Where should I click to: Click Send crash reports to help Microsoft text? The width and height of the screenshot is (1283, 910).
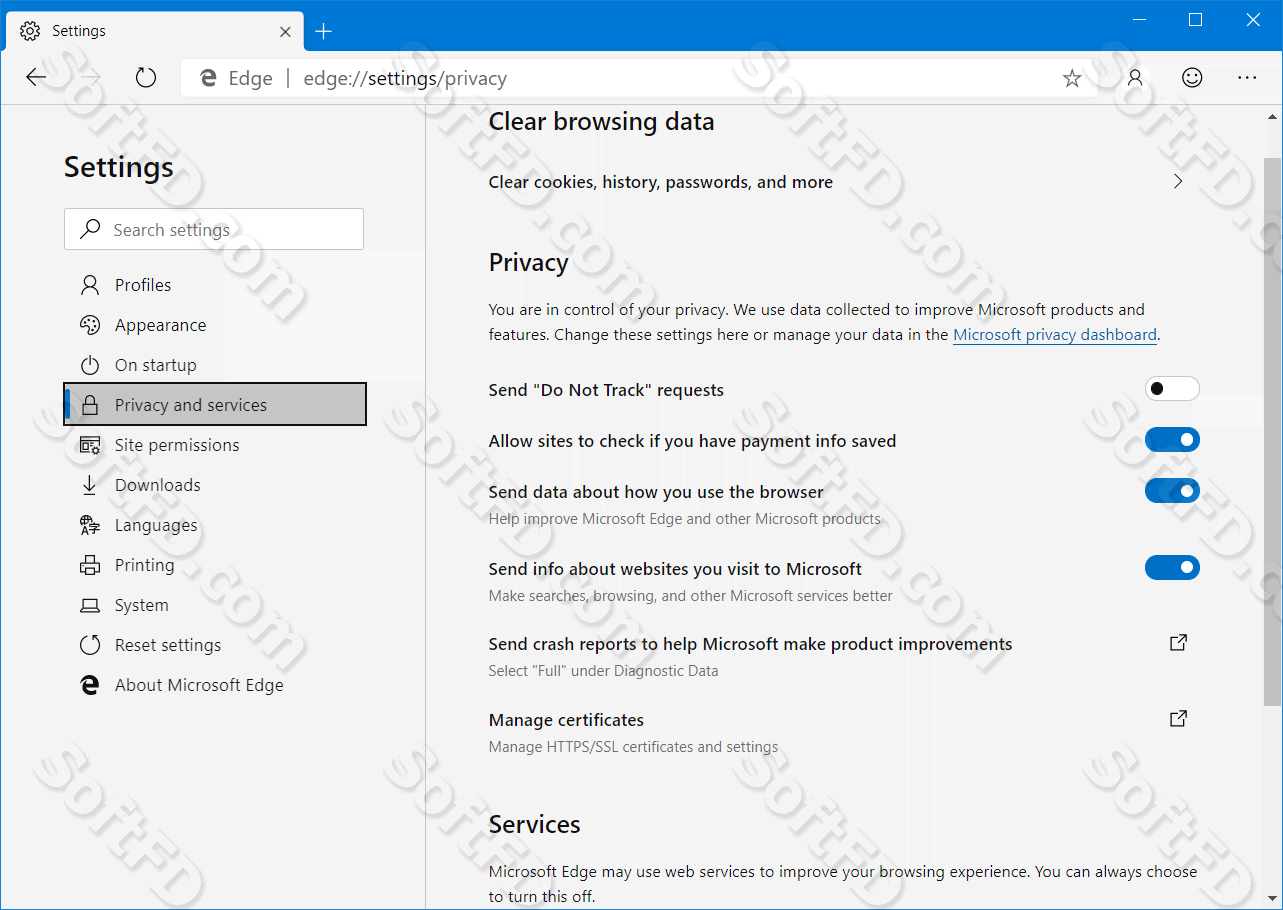tap(750, 644)
